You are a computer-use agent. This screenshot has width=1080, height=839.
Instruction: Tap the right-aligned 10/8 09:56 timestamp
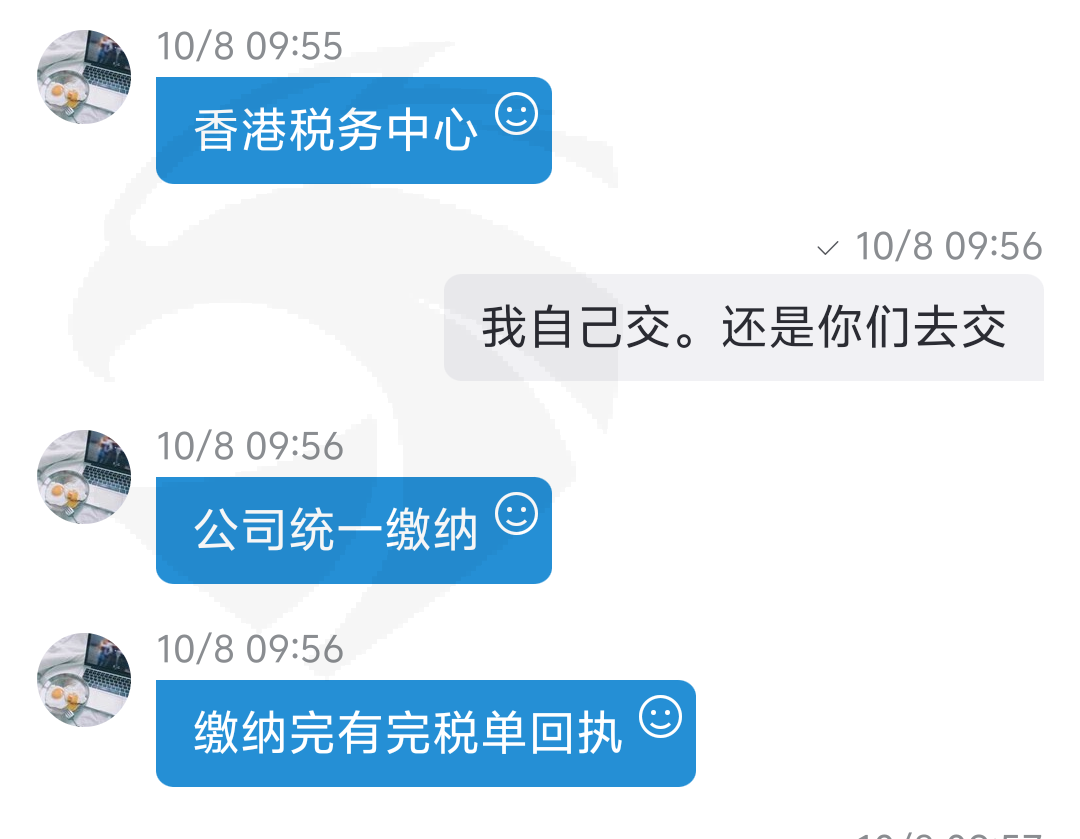coord(948,247)
